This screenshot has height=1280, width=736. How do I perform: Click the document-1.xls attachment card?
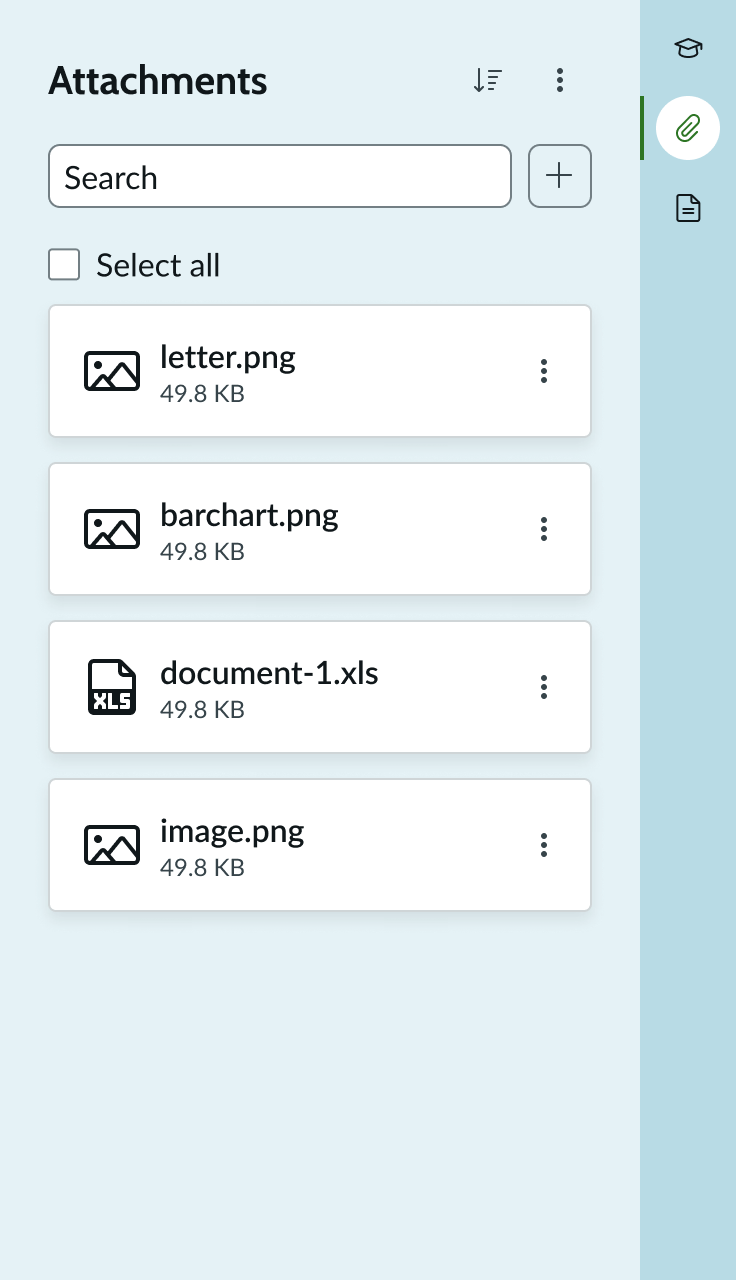click(320, 686)
